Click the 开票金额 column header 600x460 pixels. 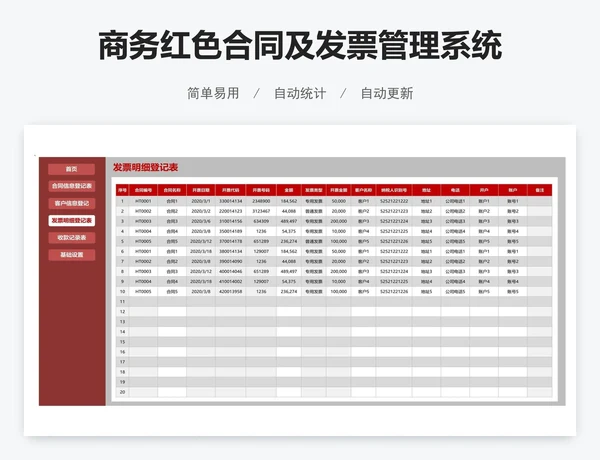click(339, 190)
